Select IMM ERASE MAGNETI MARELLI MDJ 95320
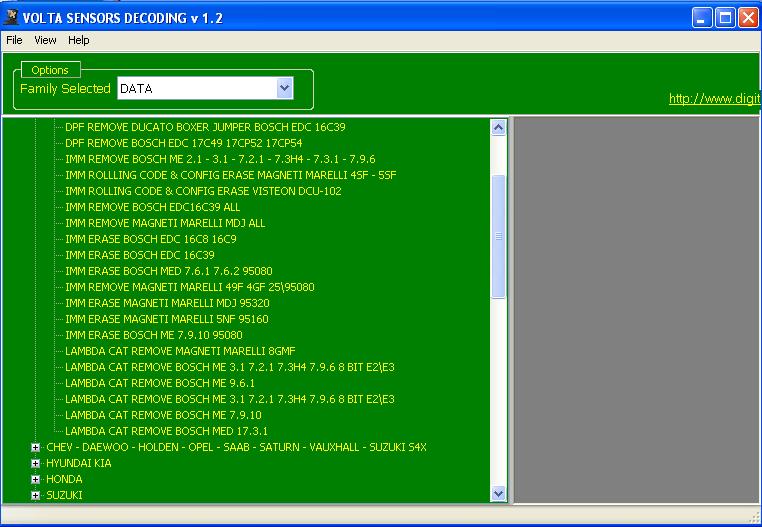The image size is (762, 527). pos(167,304)
